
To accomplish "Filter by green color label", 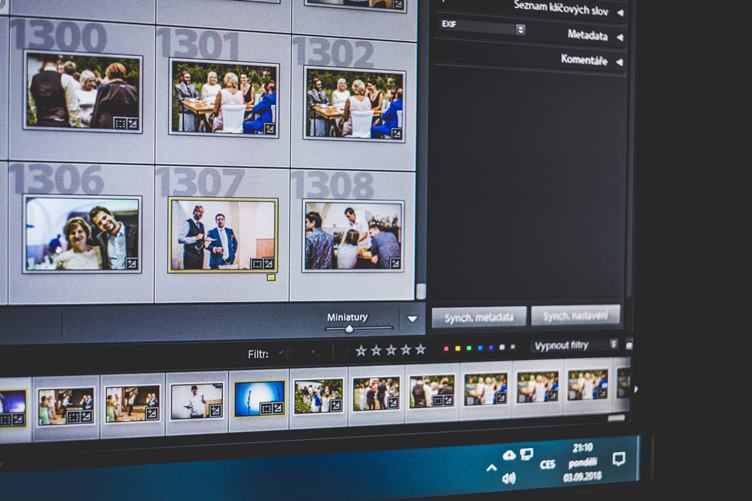I will (x=469, y=348).
